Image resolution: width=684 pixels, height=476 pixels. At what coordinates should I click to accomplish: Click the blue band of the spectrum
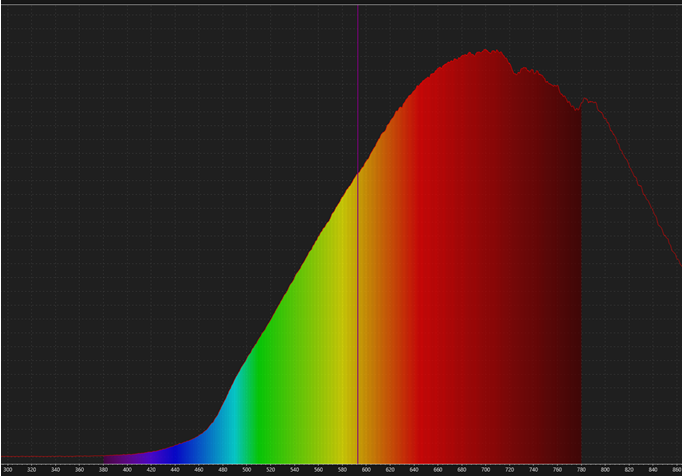(x=185, y=448)
